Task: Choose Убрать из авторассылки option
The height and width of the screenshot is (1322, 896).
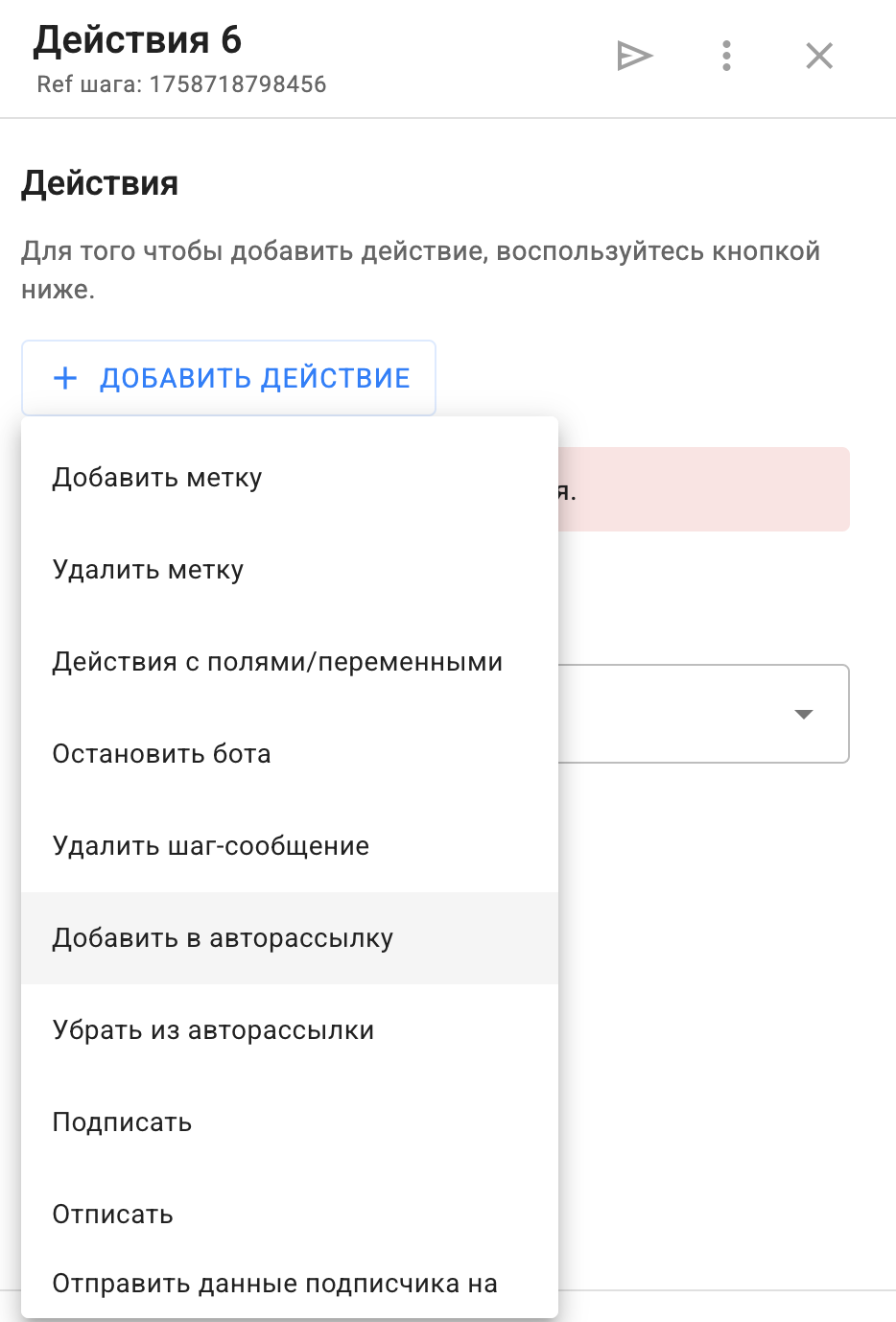Action: tap(213, 1030)
